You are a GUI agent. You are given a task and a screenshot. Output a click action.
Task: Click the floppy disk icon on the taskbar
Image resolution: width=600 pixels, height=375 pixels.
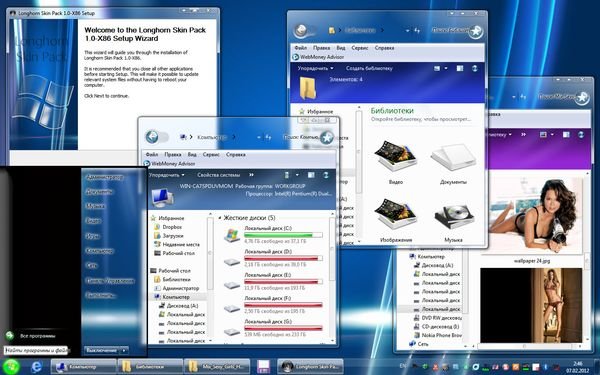click(263, 367)
